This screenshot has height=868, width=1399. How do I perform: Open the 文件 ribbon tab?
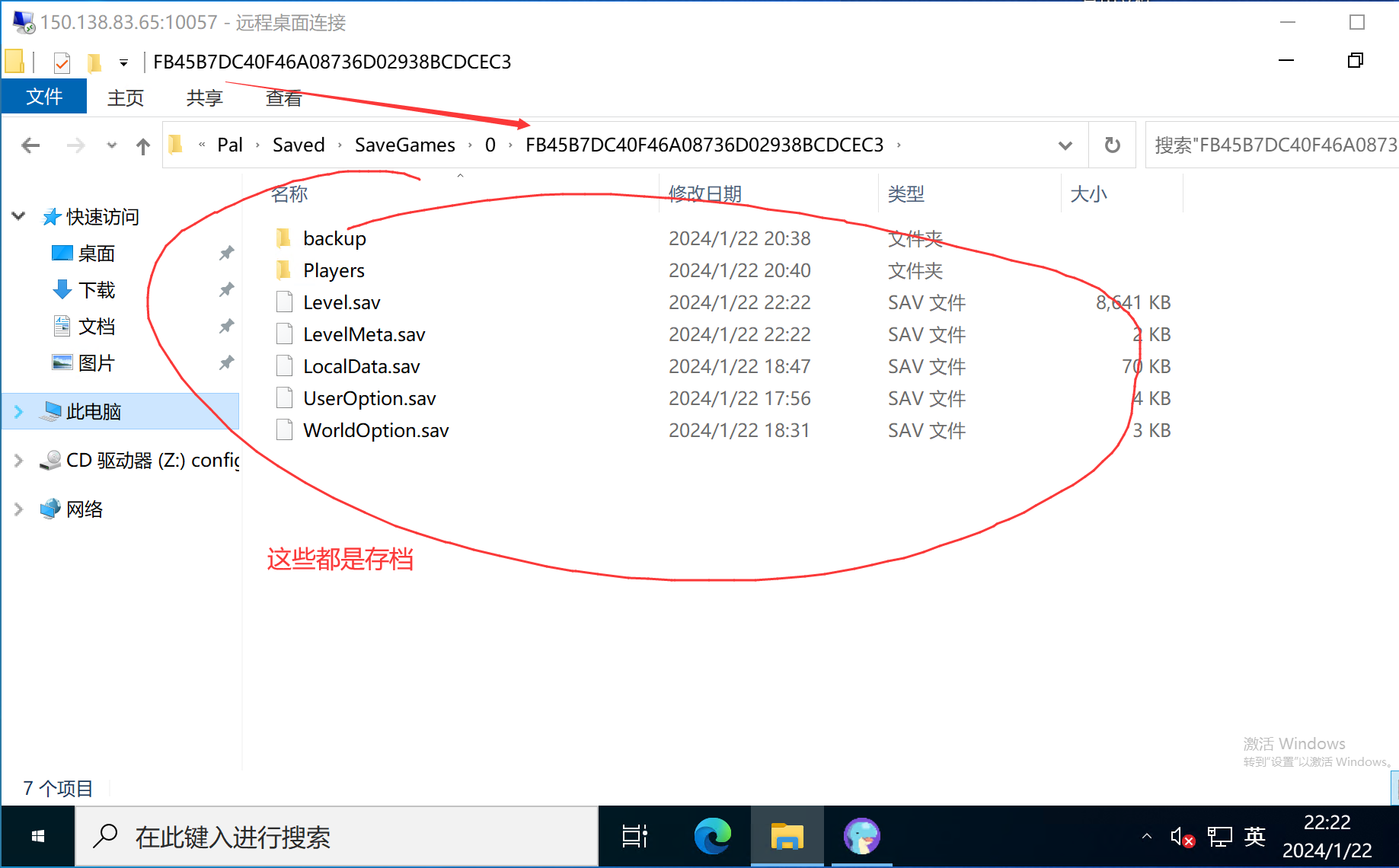click(44, 97)
